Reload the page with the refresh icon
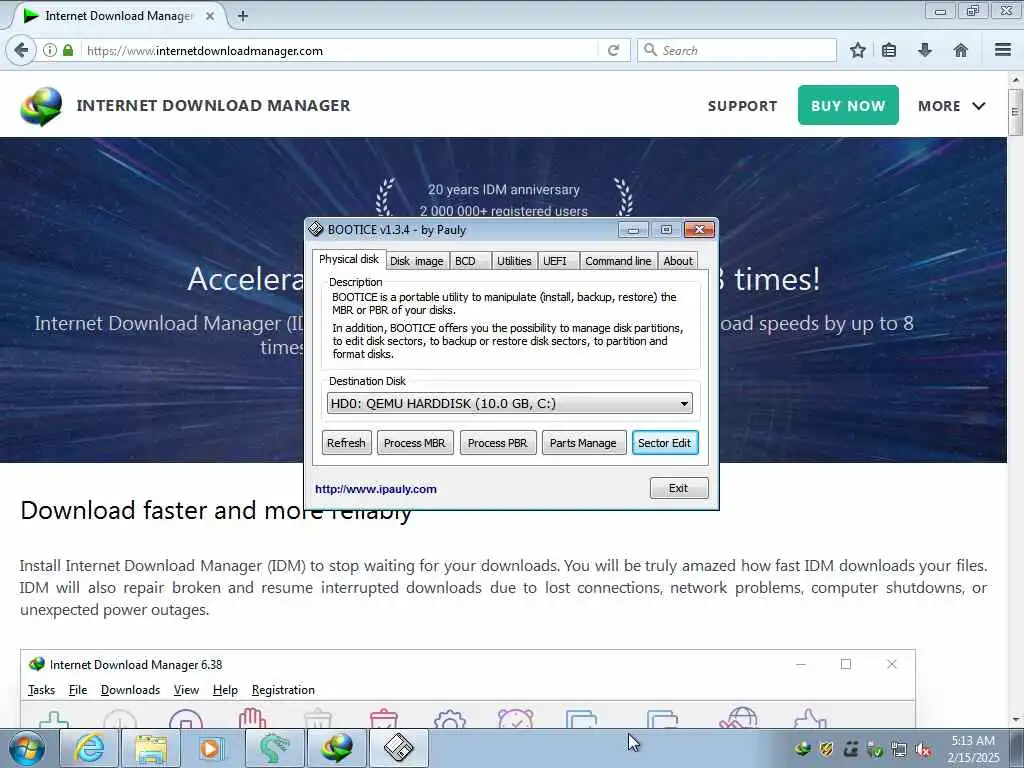Viewport: 1024px width, 768px height. pyautogui.click(x=613, y=50)
